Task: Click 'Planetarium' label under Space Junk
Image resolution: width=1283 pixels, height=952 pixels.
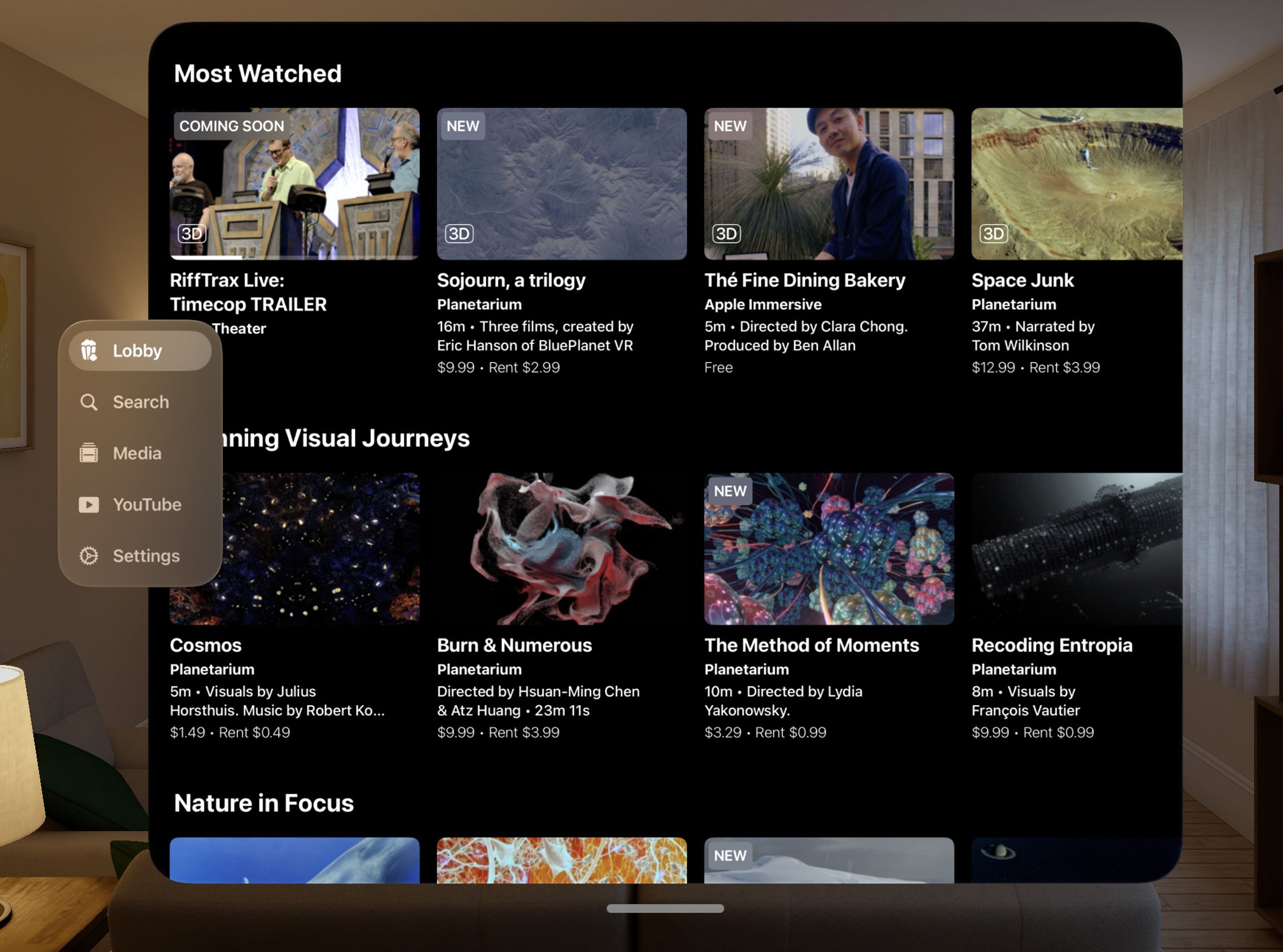Action: click(x=1015, y=305)
